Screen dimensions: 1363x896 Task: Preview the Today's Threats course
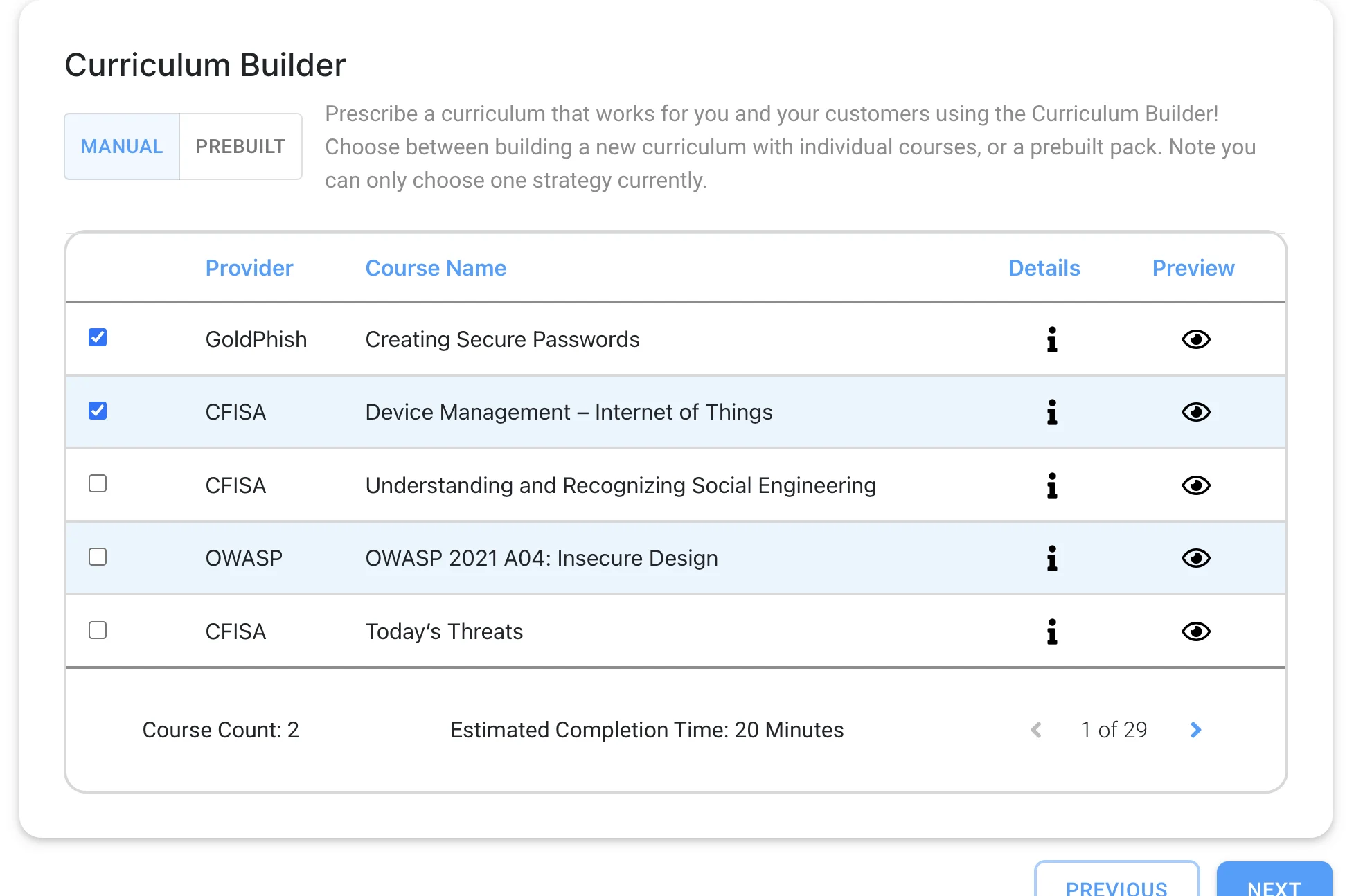(x=1195, y=631)
